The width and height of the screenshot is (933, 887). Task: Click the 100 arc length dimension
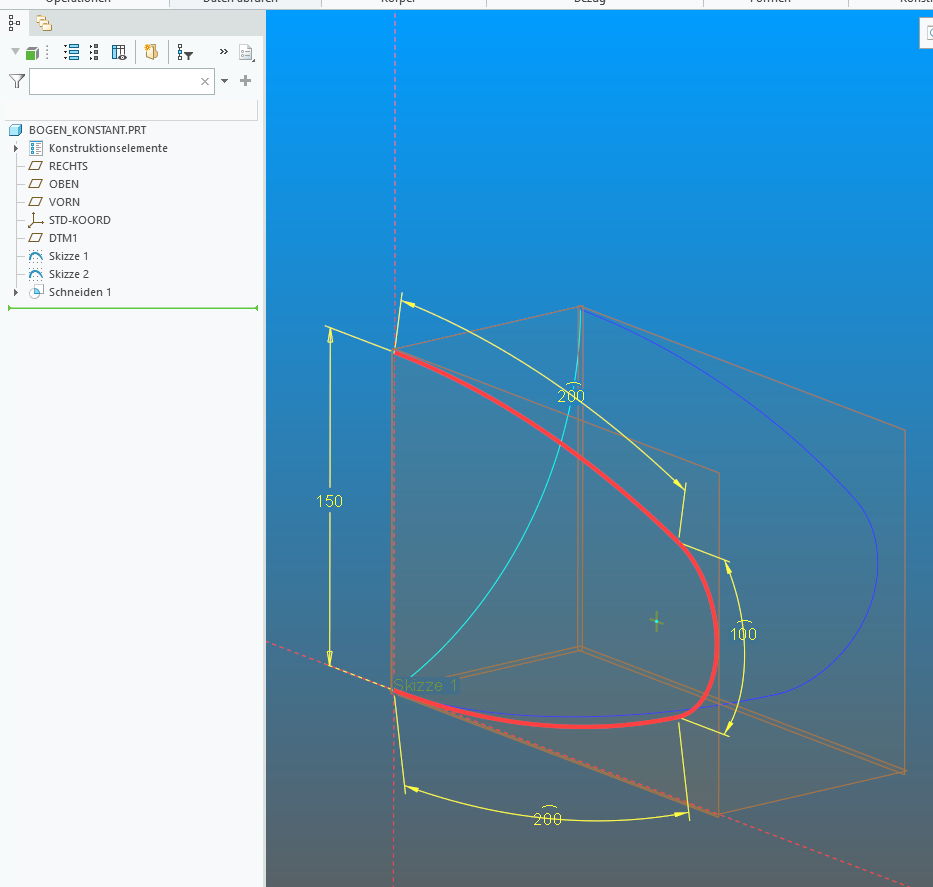click(743, 632)
